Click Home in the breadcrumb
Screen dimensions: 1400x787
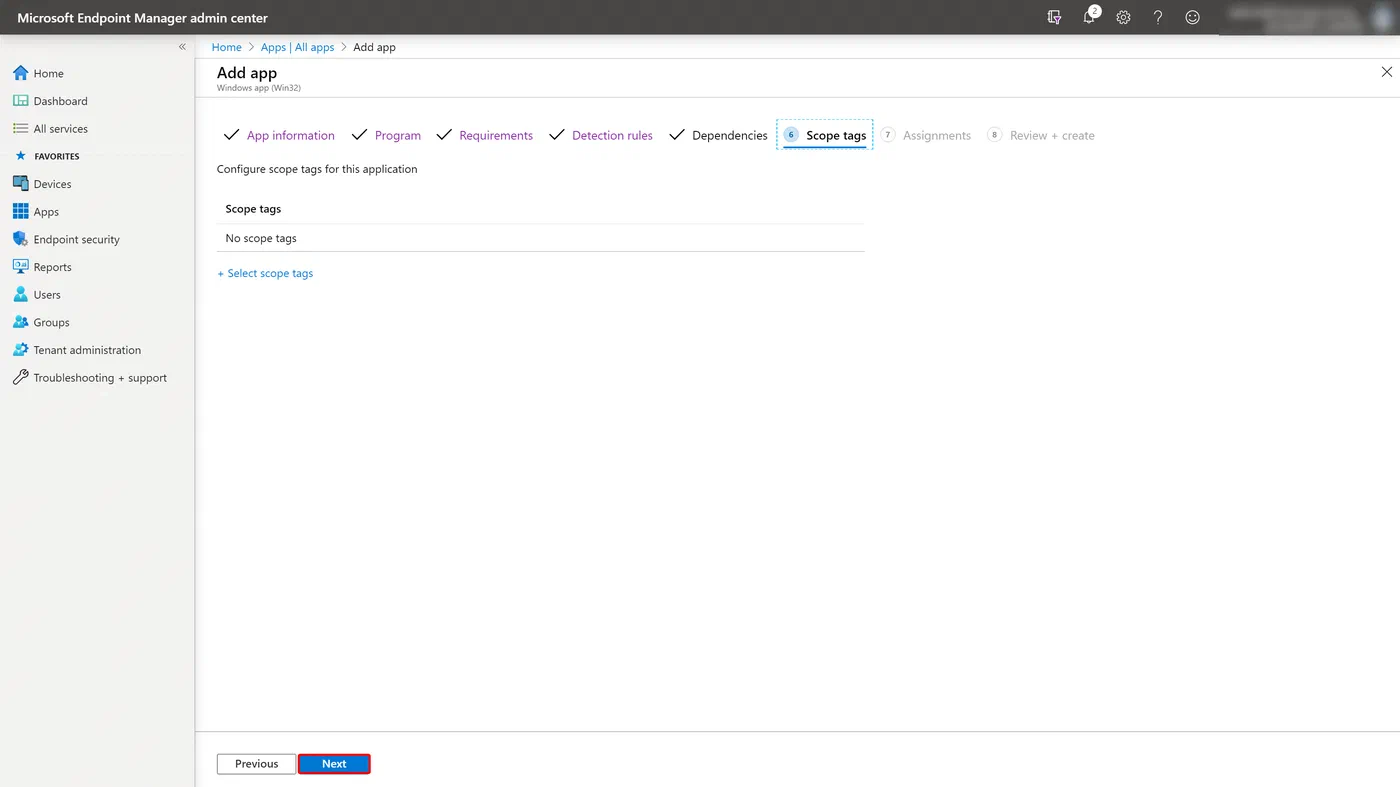click(x=226, y=47)
